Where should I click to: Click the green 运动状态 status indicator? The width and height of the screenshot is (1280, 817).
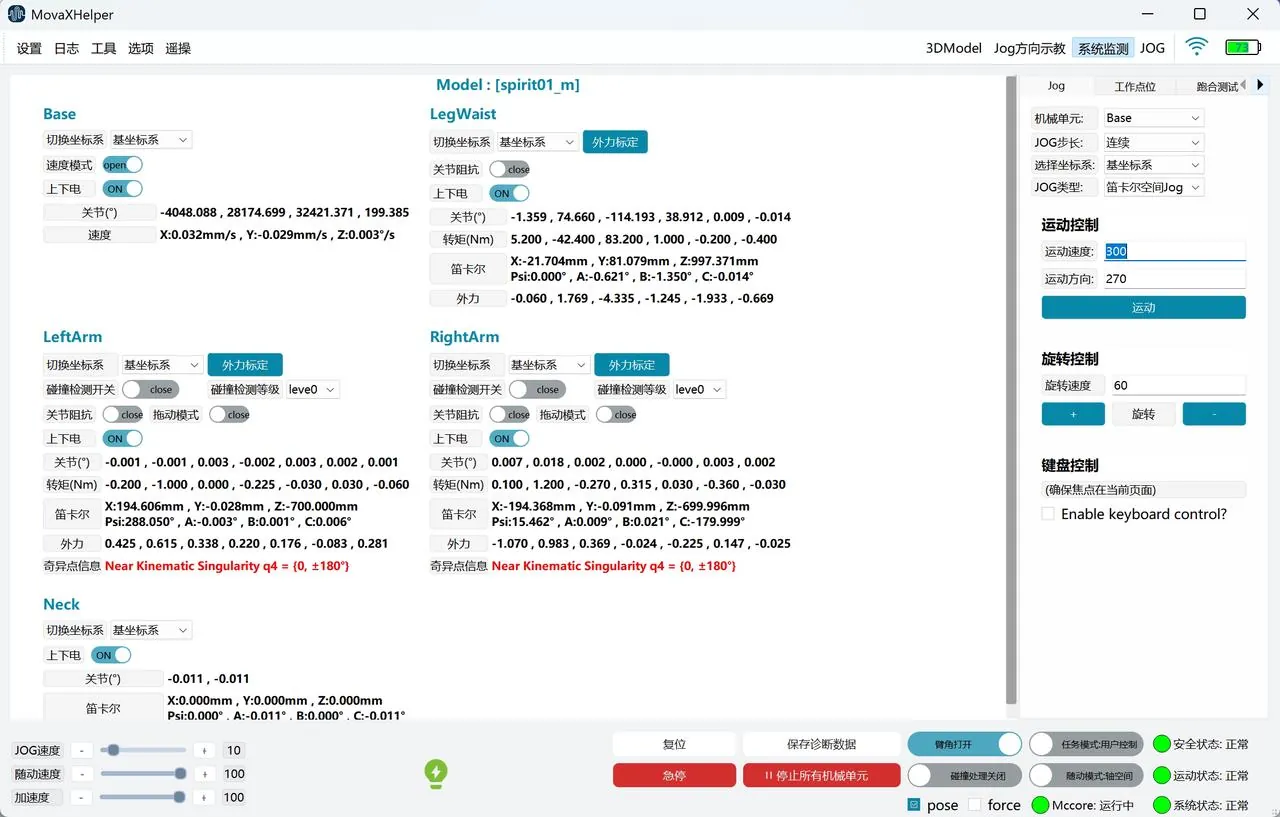pos(1161,775)
